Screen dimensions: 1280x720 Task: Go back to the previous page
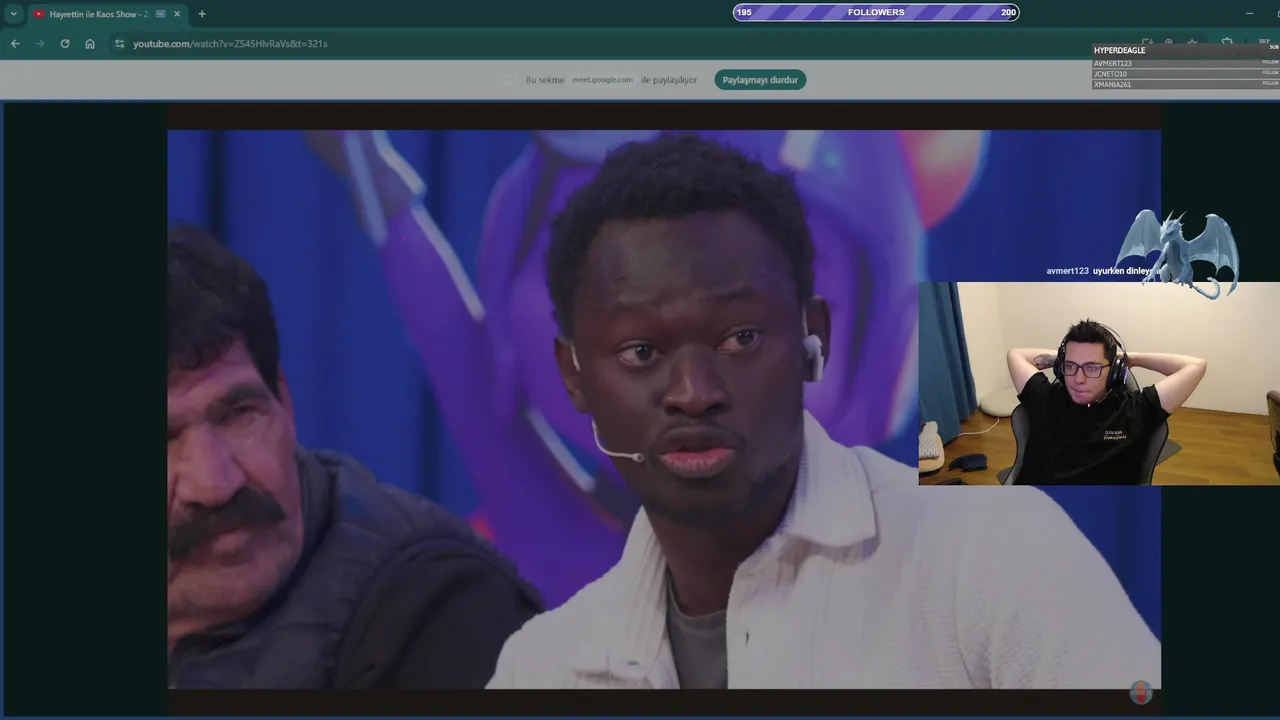(15, 44)
